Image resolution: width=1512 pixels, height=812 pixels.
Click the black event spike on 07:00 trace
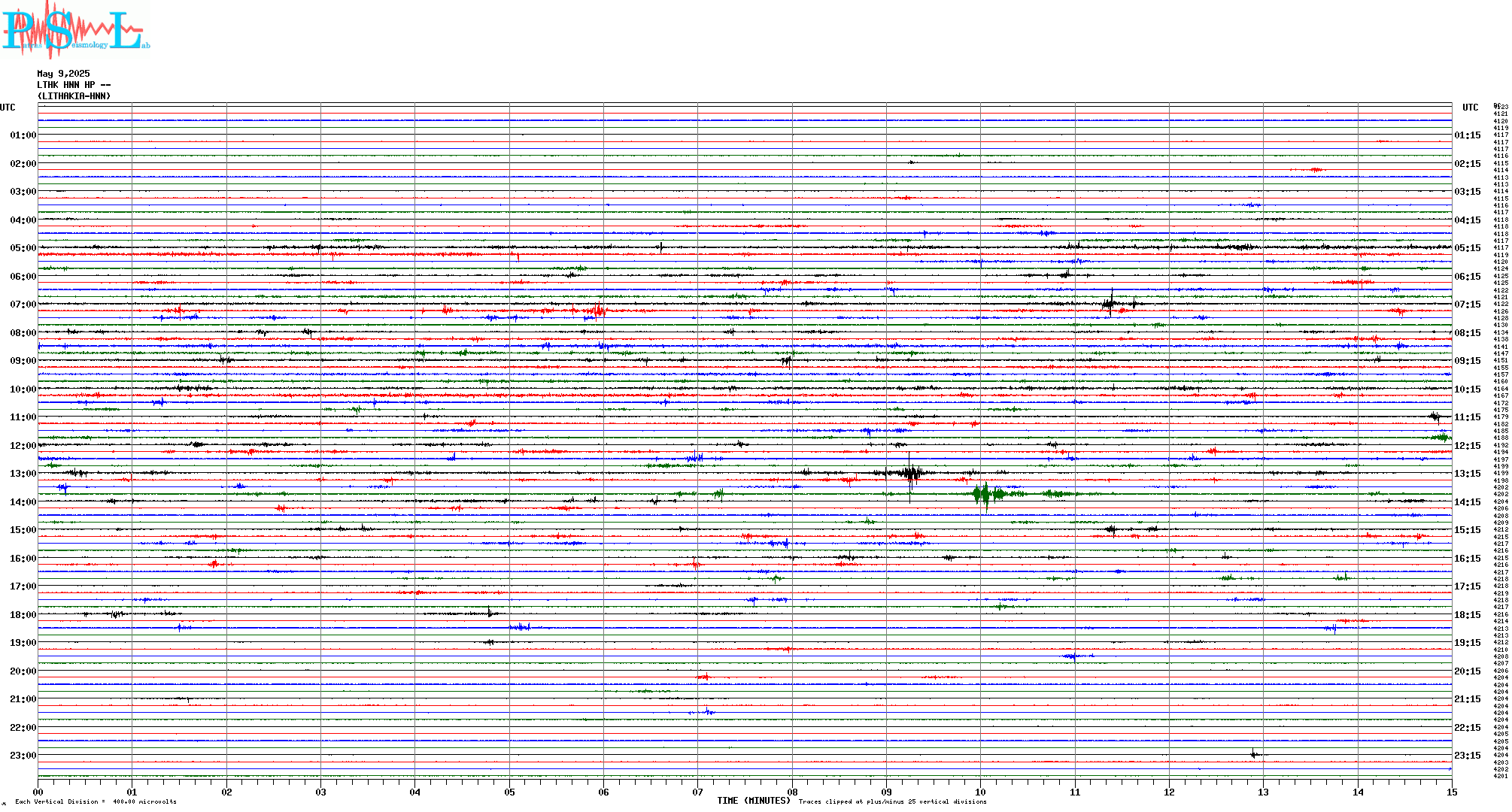pyautogui.click(x=1110, y=304)
